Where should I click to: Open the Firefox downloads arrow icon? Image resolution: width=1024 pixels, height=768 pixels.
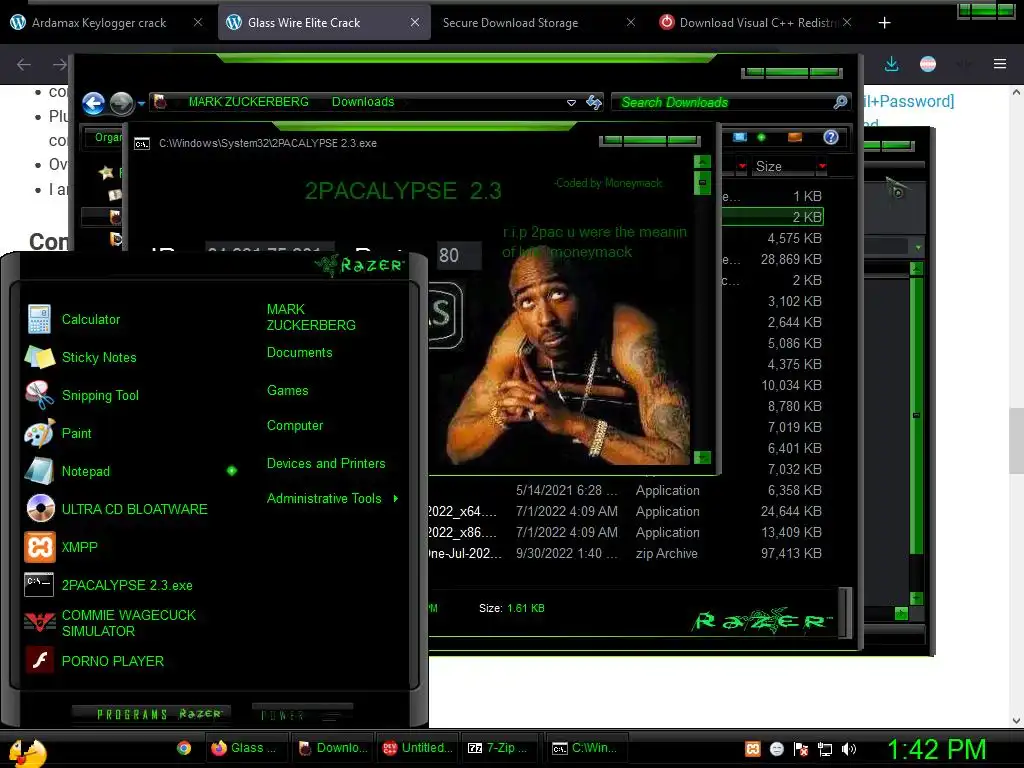click(891, 63)
